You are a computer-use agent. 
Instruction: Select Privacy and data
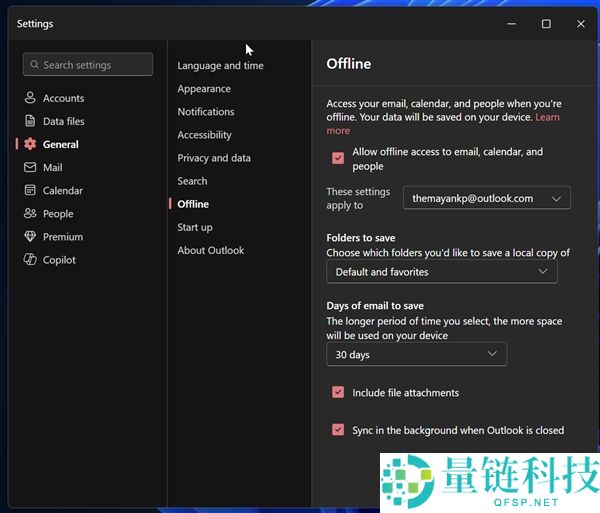(x=214, y=158)
